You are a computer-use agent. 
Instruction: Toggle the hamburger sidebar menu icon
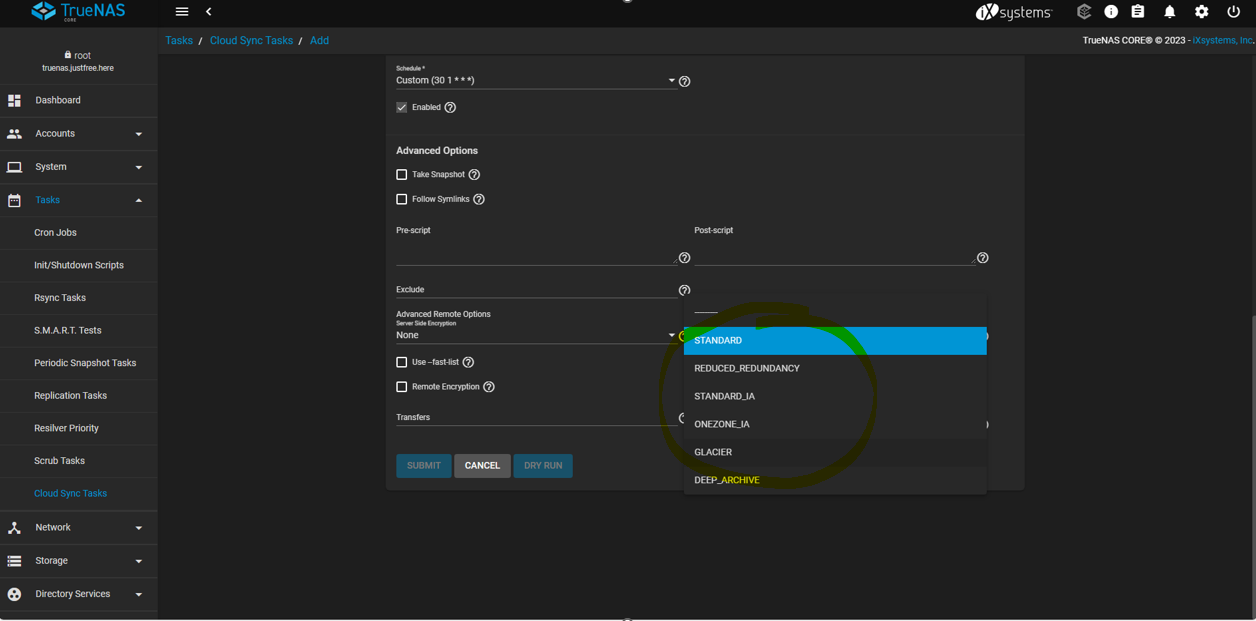click(x=182, y=12)
